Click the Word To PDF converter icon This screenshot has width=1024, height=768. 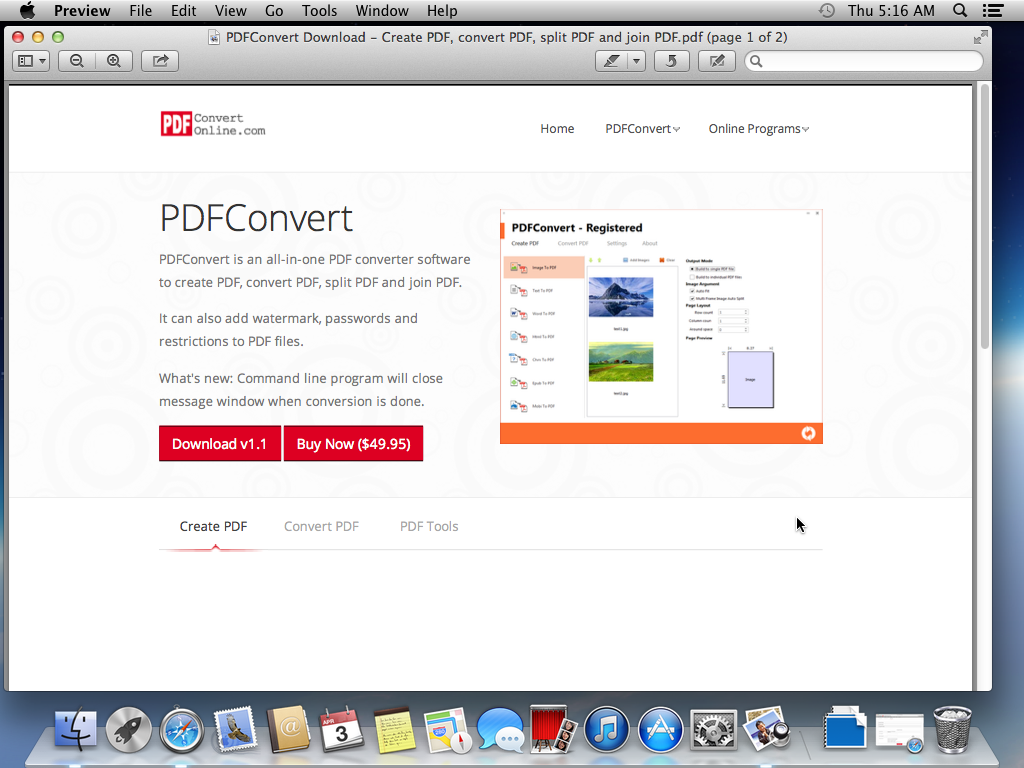517,314
